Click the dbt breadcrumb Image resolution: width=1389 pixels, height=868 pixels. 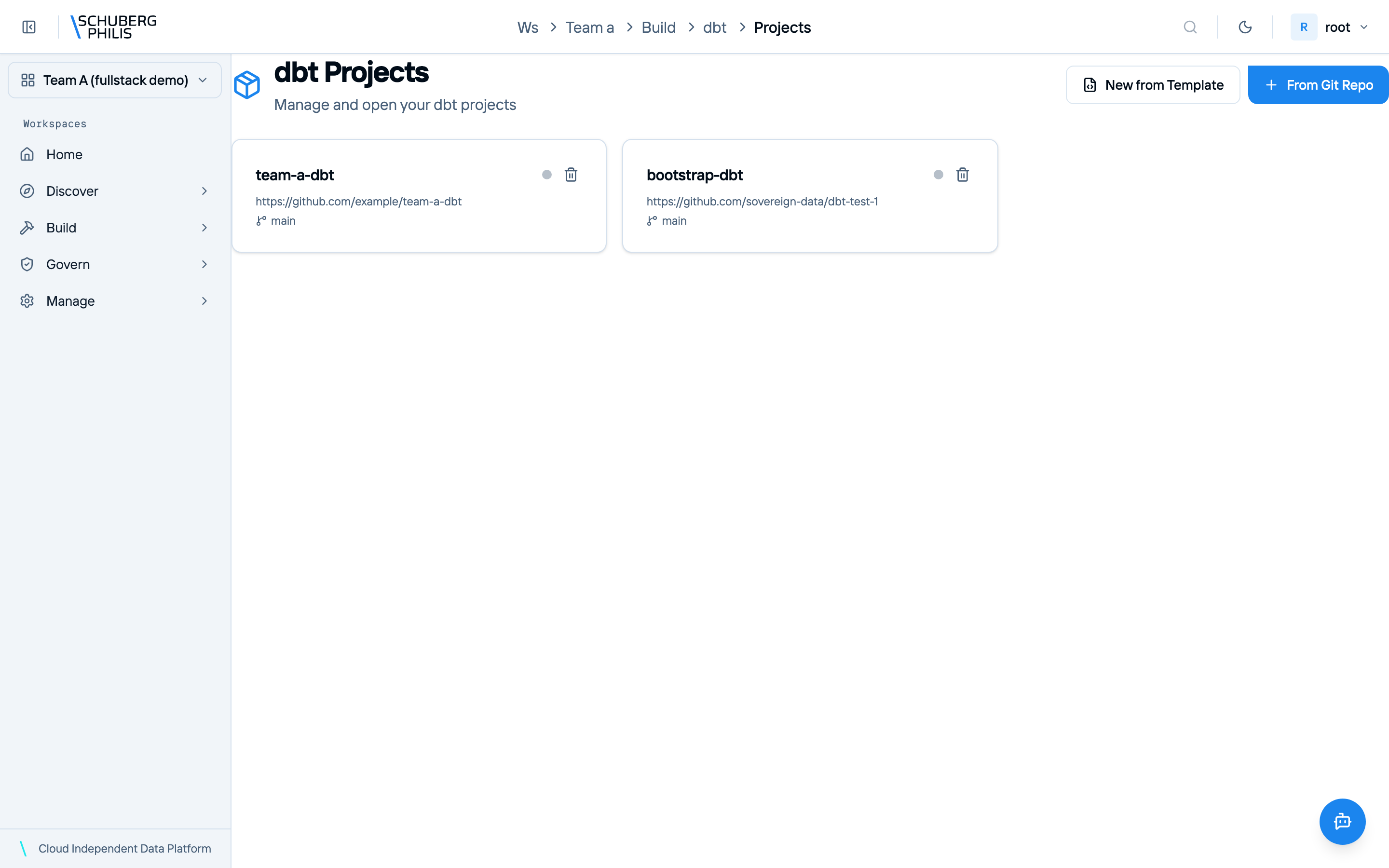(x=715, y=27)
